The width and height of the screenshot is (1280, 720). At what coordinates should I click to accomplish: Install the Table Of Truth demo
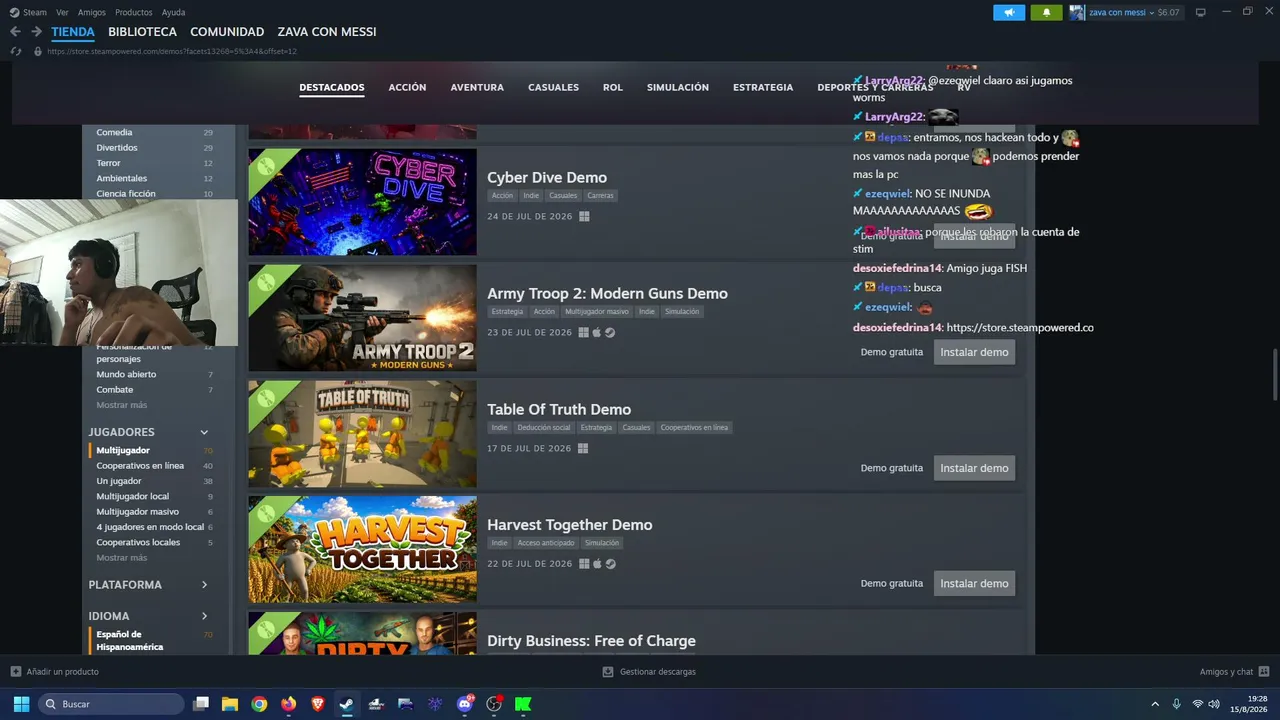974,468
